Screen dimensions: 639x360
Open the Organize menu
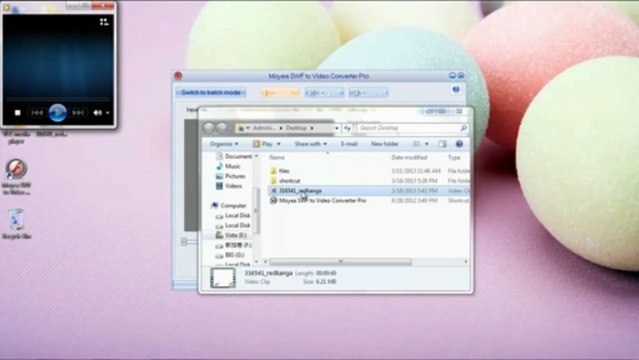224,144
